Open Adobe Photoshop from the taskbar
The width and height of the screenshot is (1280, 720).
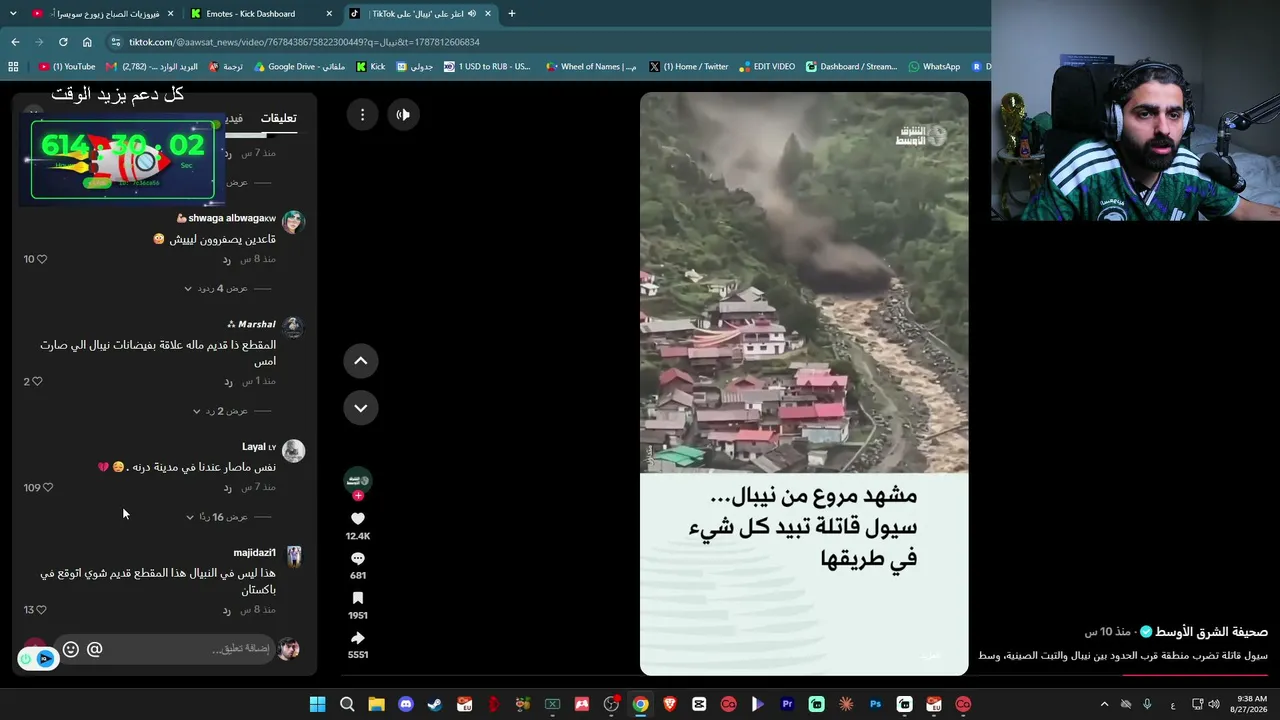point(875,704)
